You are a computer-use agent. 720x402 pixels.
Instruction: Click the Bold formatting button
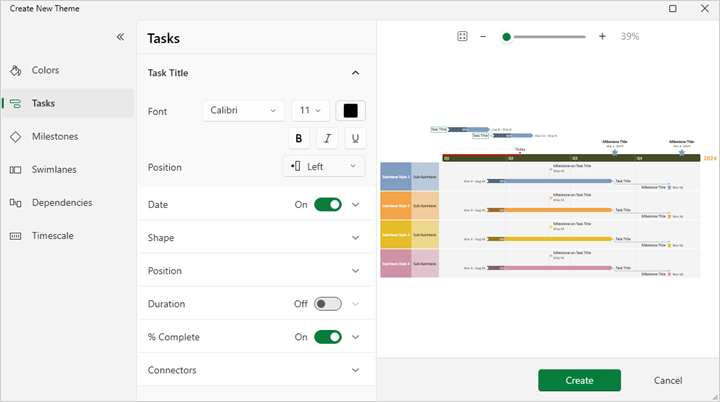[299, 139]
